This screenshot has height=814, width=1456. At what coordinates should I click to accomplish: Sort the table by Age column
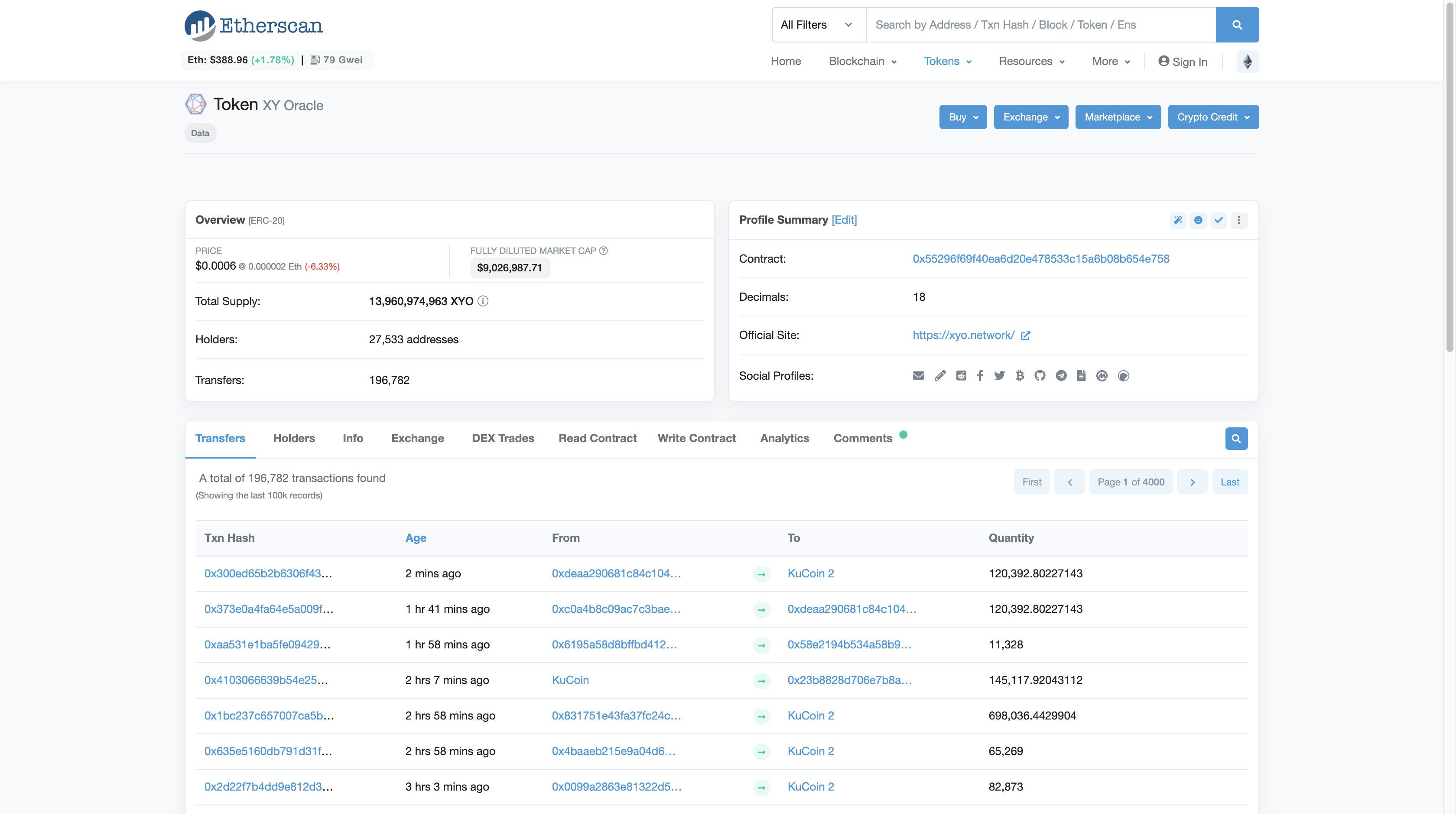pyautogui.click(x=416, y=537)
